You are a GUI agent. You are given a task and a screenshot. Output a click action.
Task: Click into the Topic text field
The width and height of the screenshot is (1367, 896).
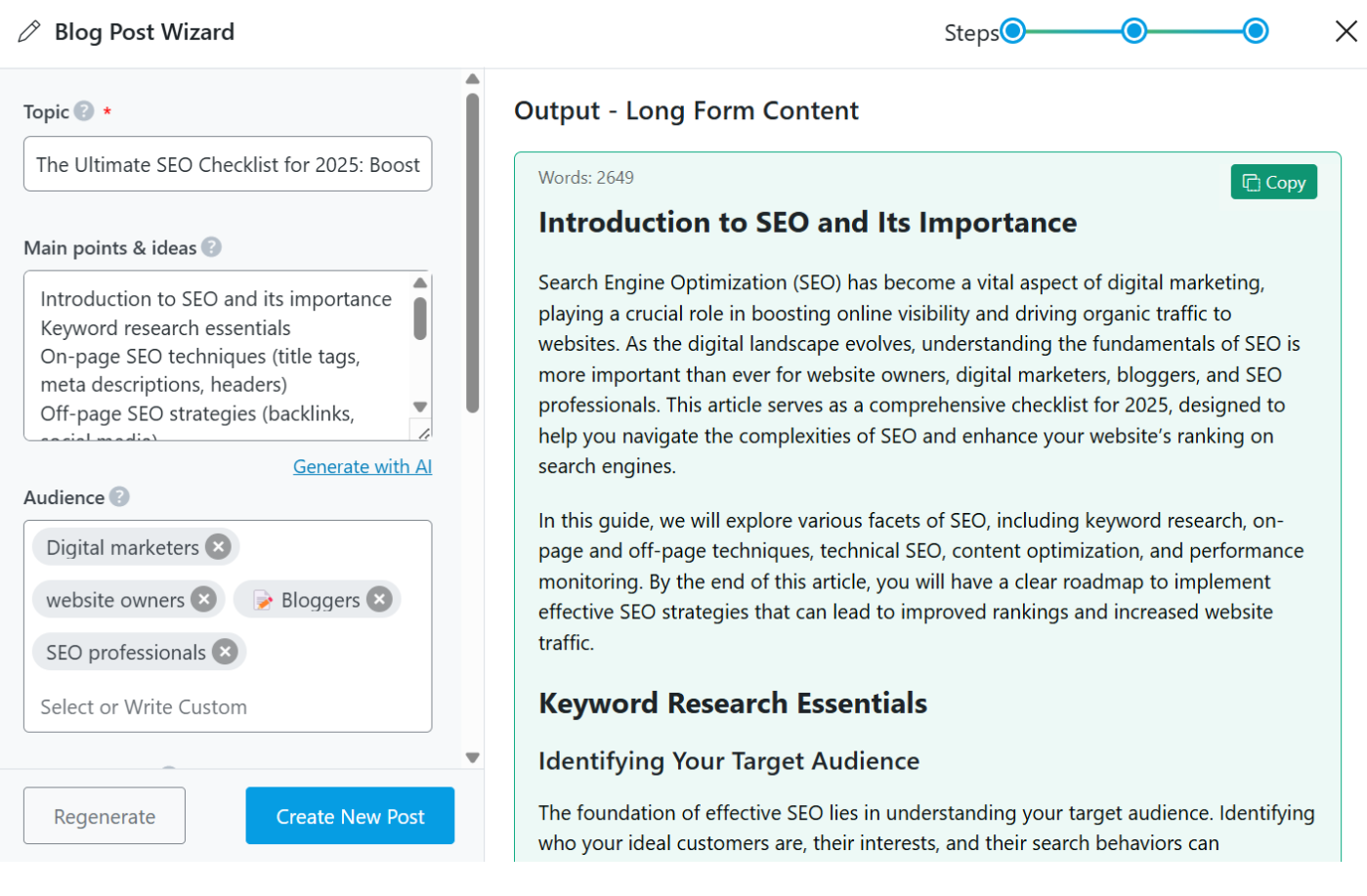pos(228,164)
